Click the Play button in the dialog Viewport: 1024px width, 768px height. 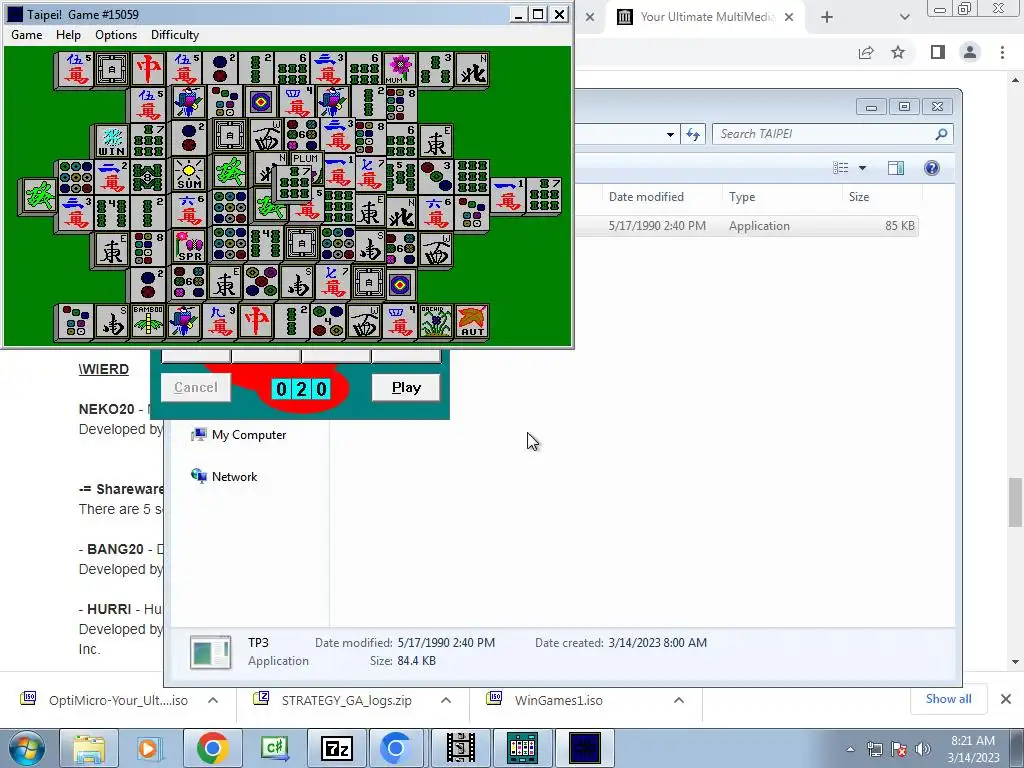406,387
